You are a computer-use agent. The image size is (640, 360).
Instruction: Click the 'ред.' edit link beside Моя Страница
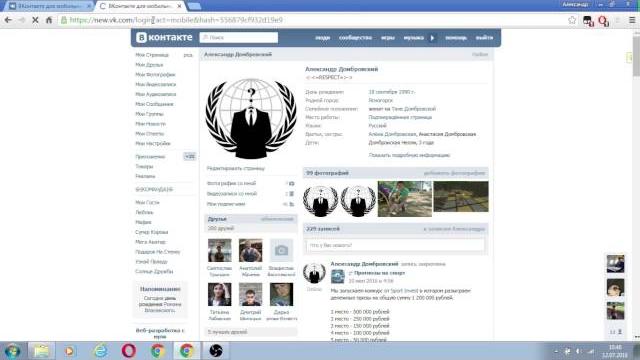point(188,55)
